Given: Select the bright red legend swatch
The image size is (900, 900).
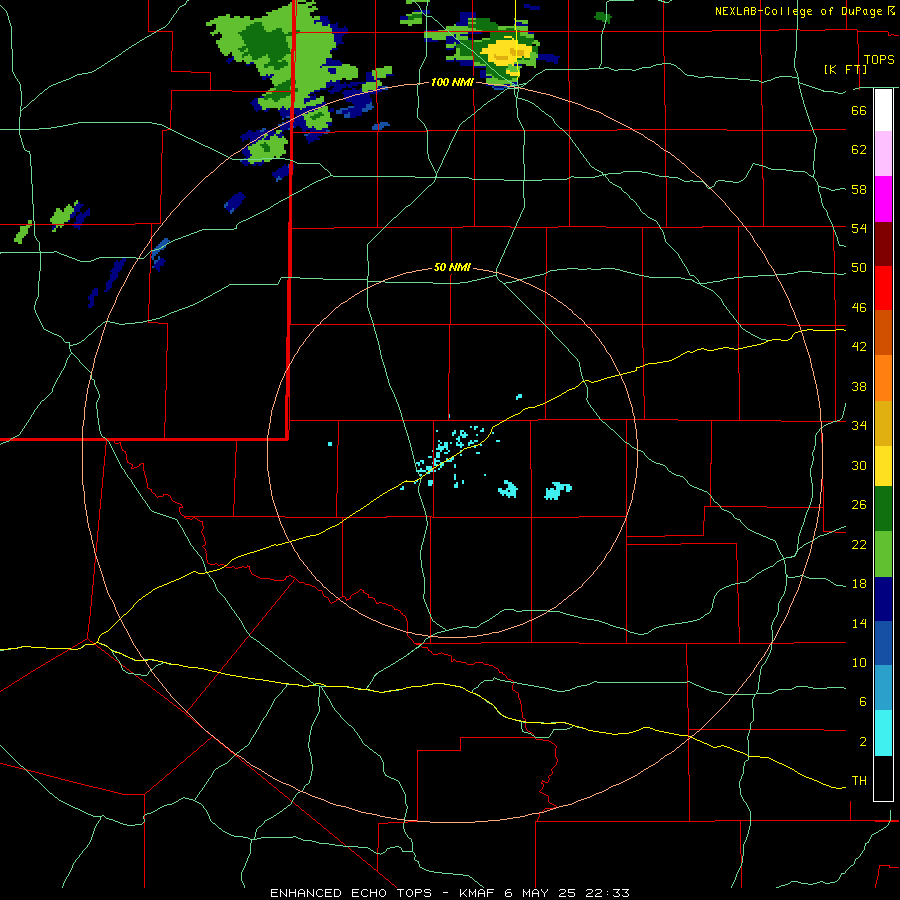Looking at the screenshot, I should [883, 288].
